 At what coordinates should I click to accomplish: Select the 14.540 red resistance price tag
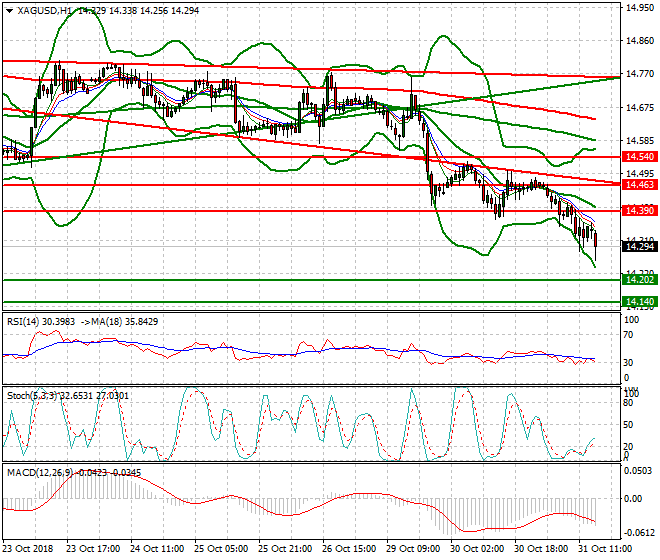click(x=639, y=157)
